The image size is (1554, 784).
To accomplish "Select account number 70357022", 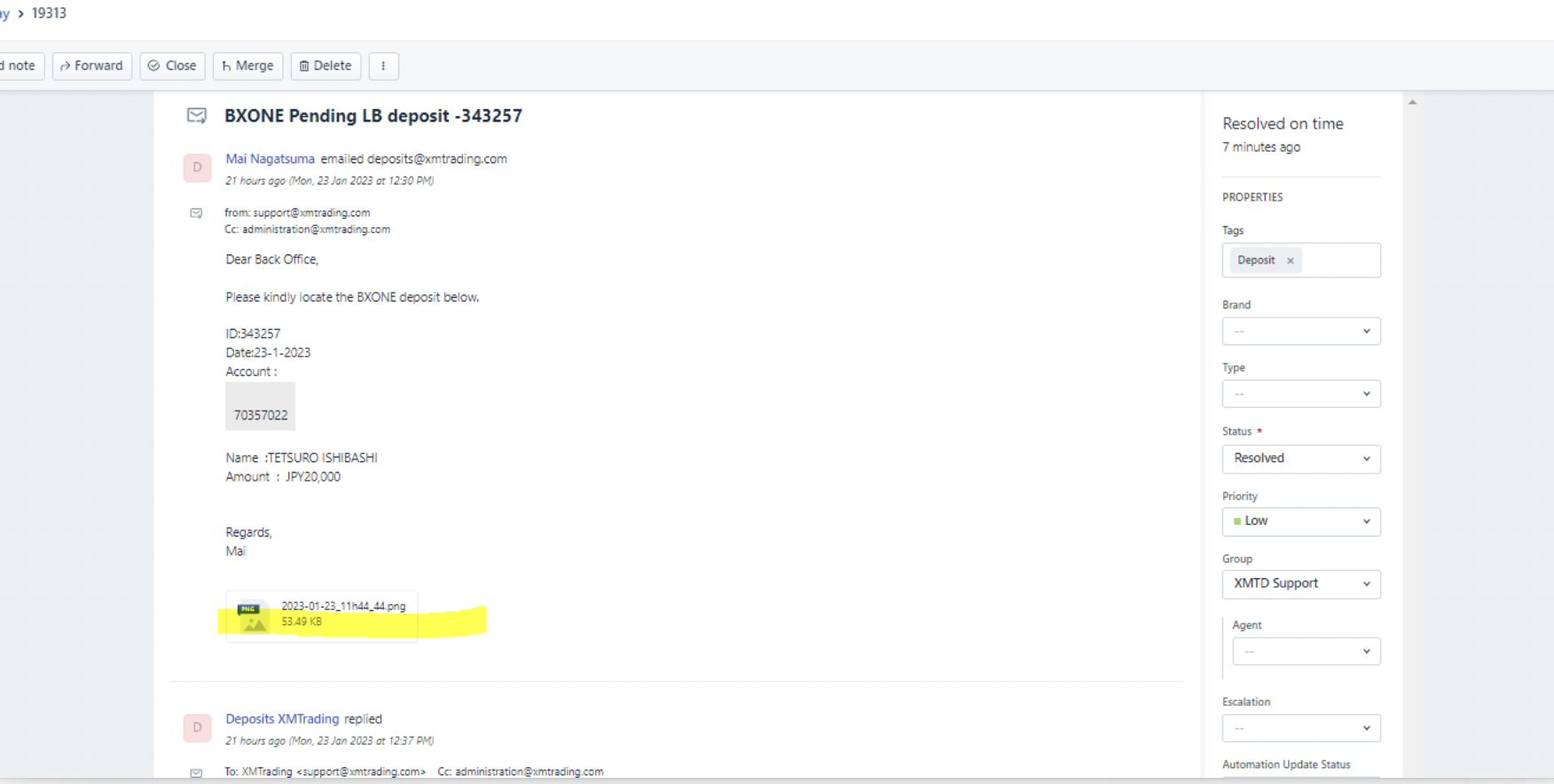I will pos(261,415).
